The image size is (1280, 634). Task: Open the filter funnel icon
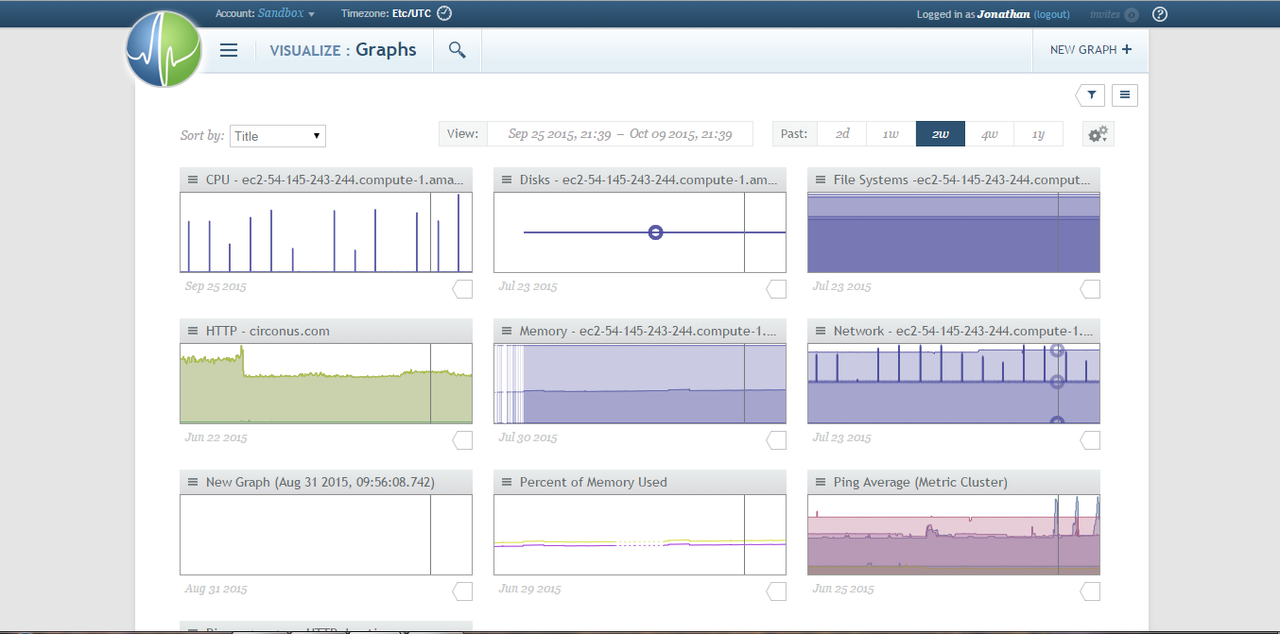(x=1089, y=95)
